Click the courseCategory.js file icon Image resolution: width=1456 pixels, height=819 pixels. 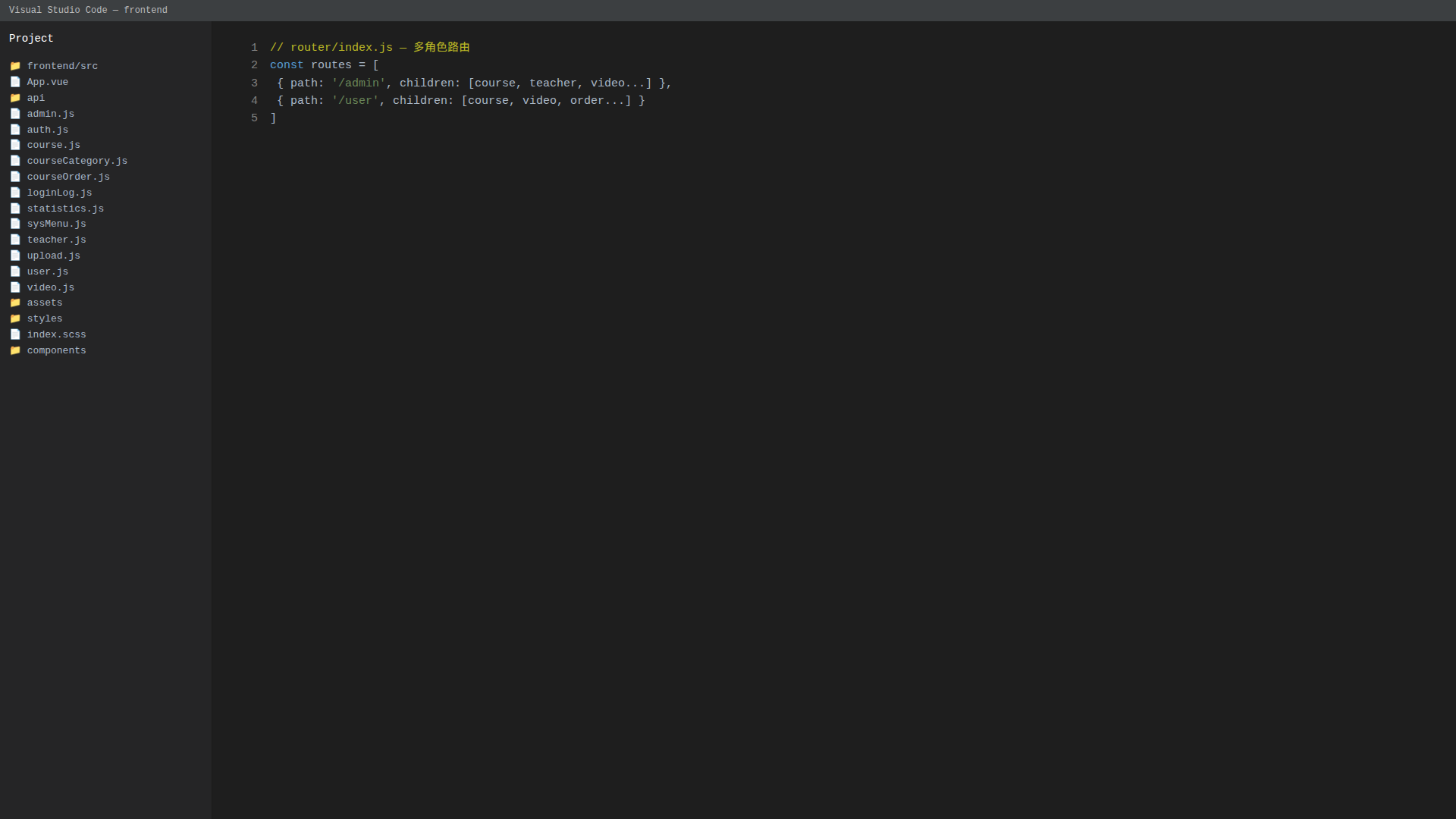click(x=15, y=161)
